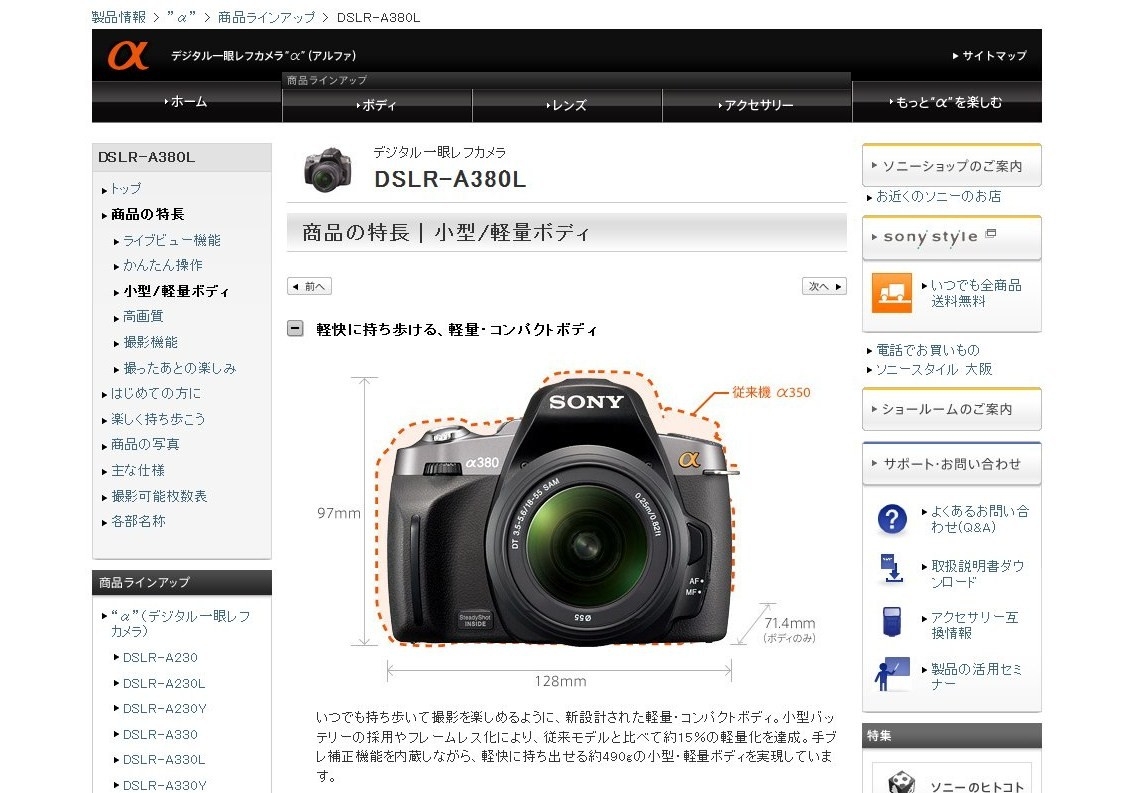Open いつでも全商品送料無料 link
The height and width of the screenshot is (793, 1136).
coord(976,293)
